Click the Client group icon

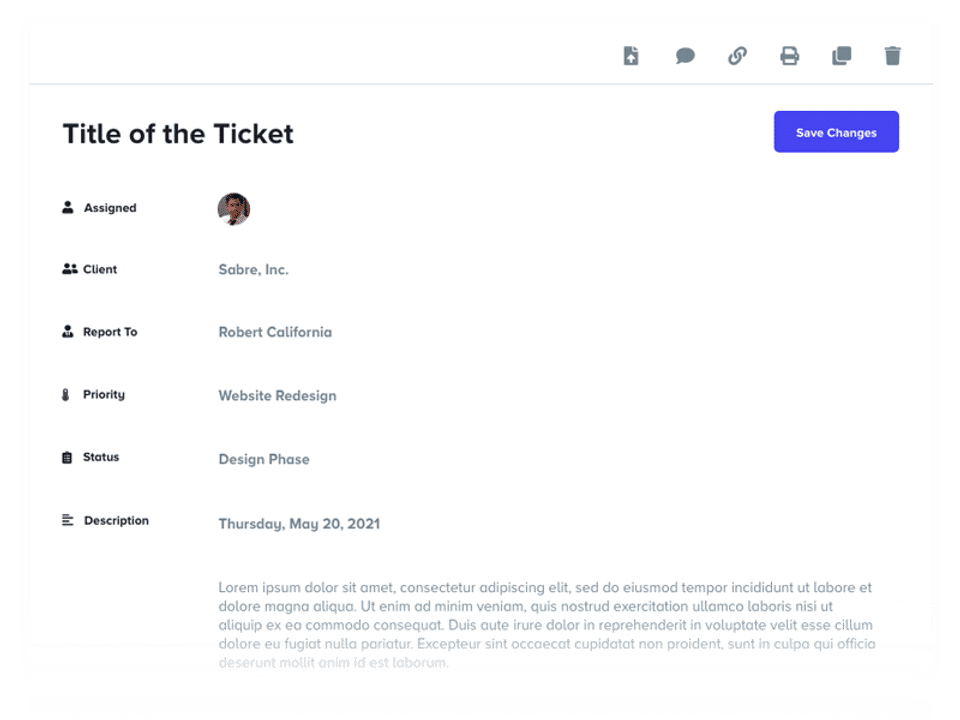click(x=69, y=269)
